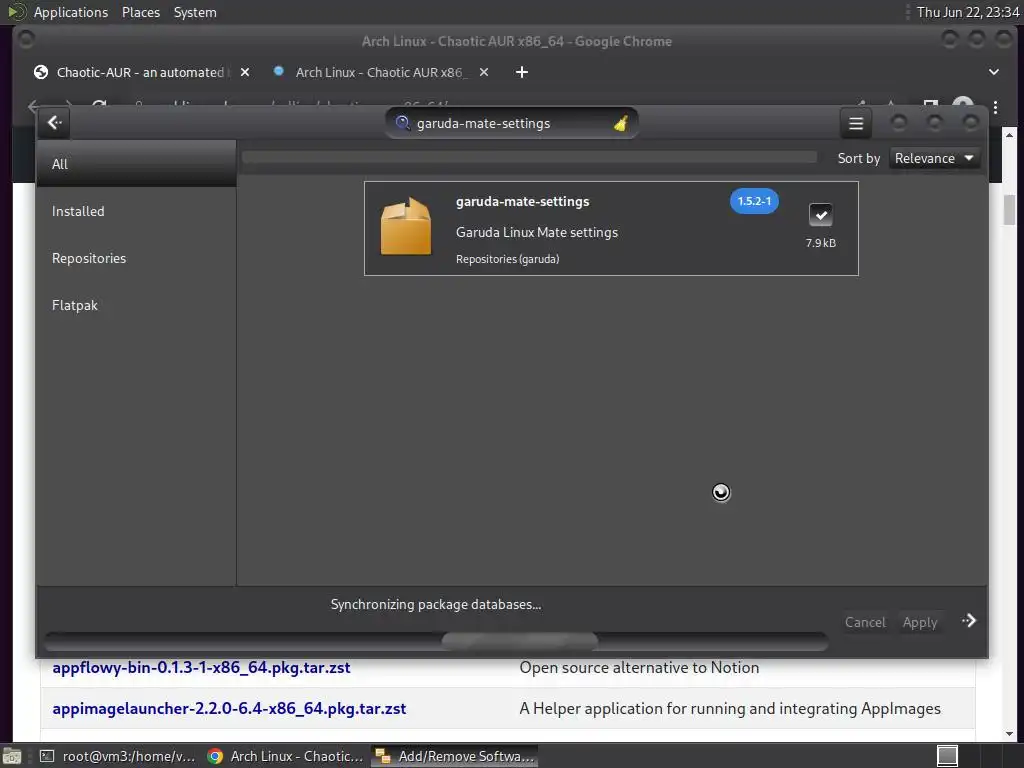This screenshot has height=768, width=1024.
Task: Select the All category
Action: coord(136,164)
